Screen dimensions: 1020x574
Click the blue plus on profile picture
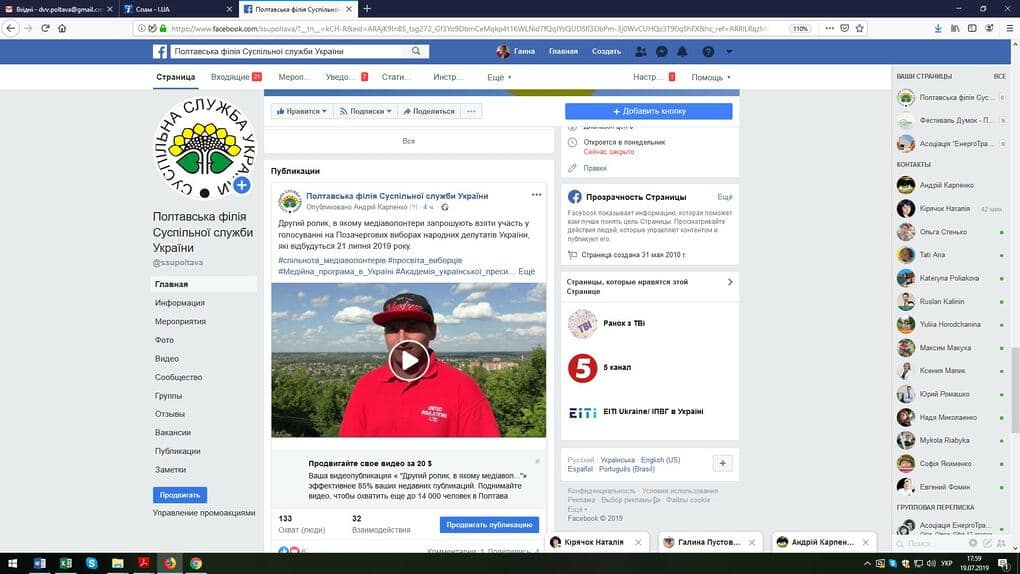(241, 185)
